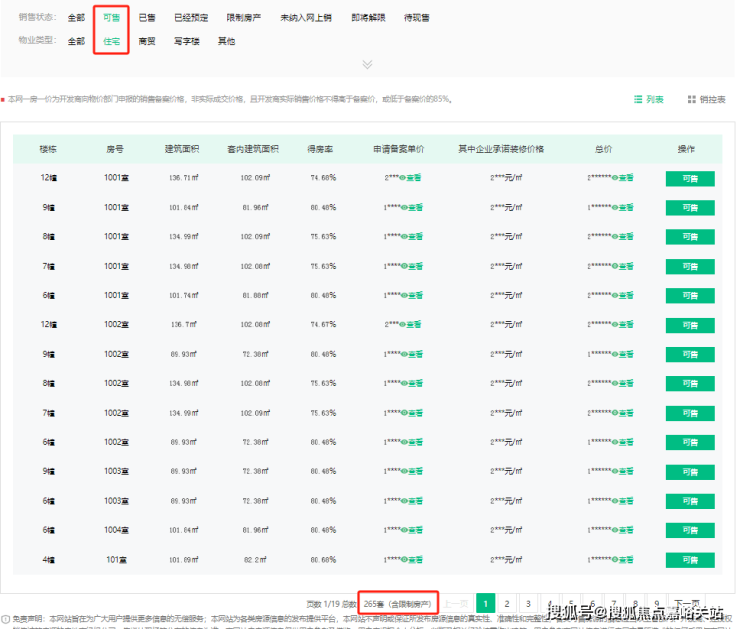Select 全部 in 销售状态 filter
This screenshot has height=629, width=740.
[76, 18]
